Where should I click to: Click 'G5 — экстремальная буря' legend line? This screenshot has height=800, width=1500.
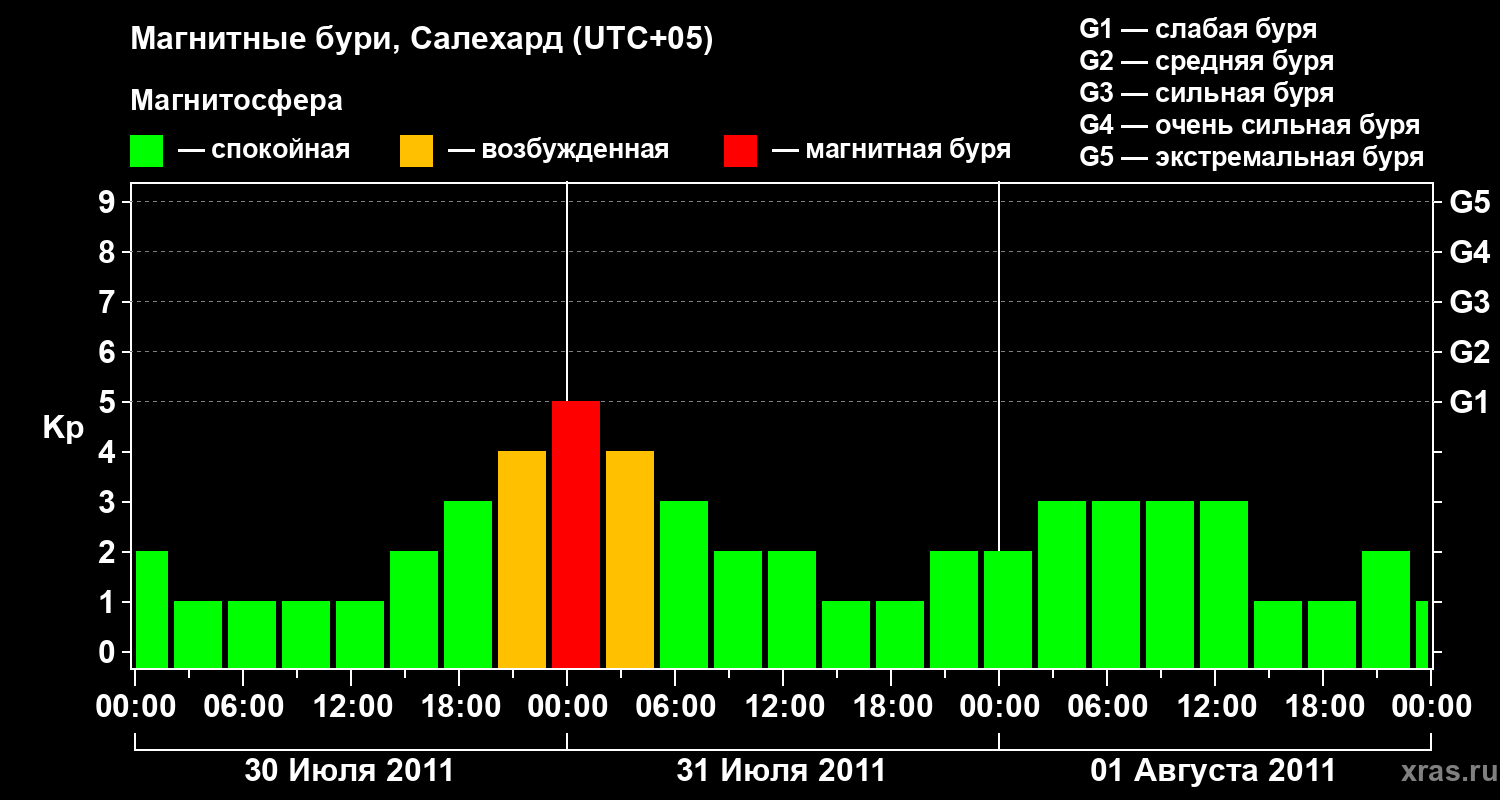coord(1252,157)
